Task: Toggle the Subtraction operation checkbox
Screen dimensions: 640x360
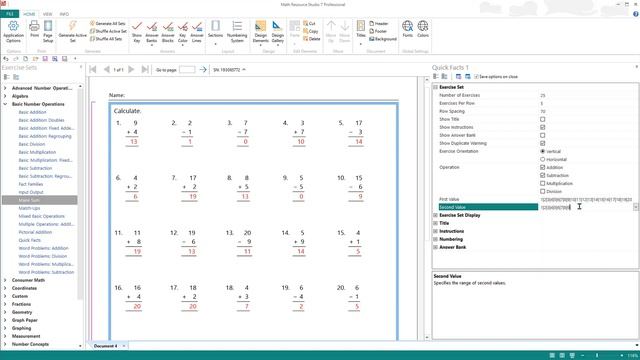Action: [542, 175]
